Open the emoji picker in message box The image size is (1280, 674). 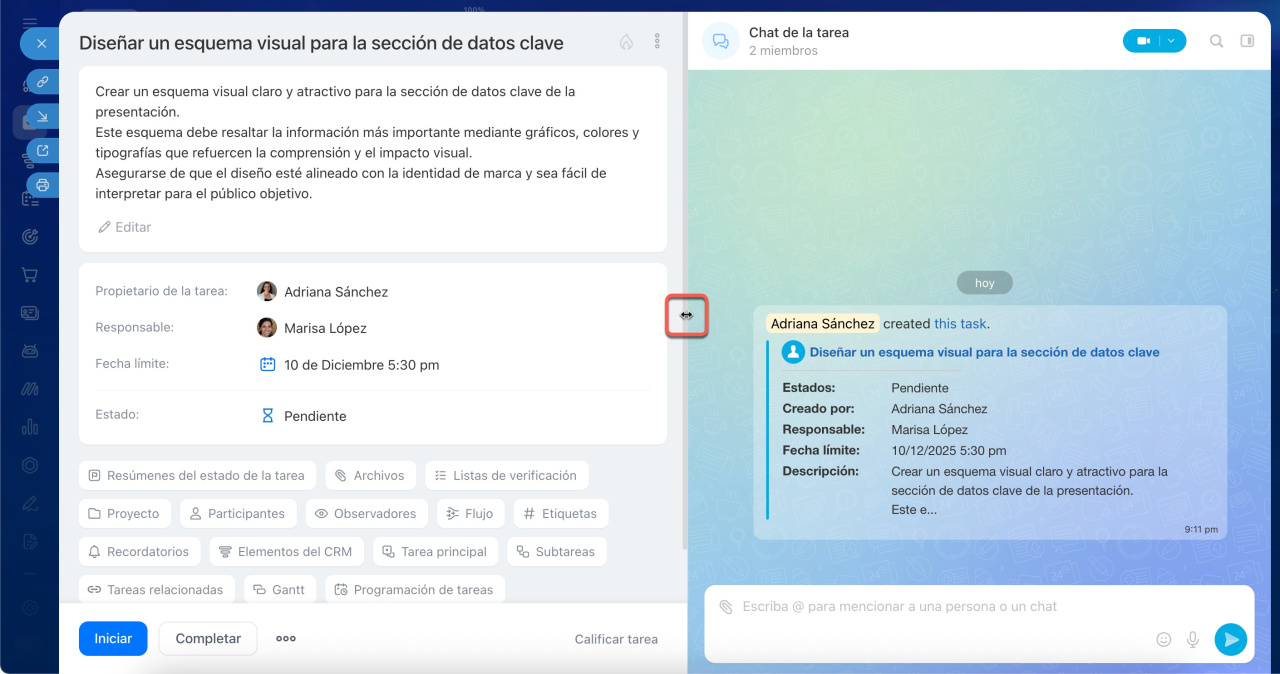pos(1163,639)
